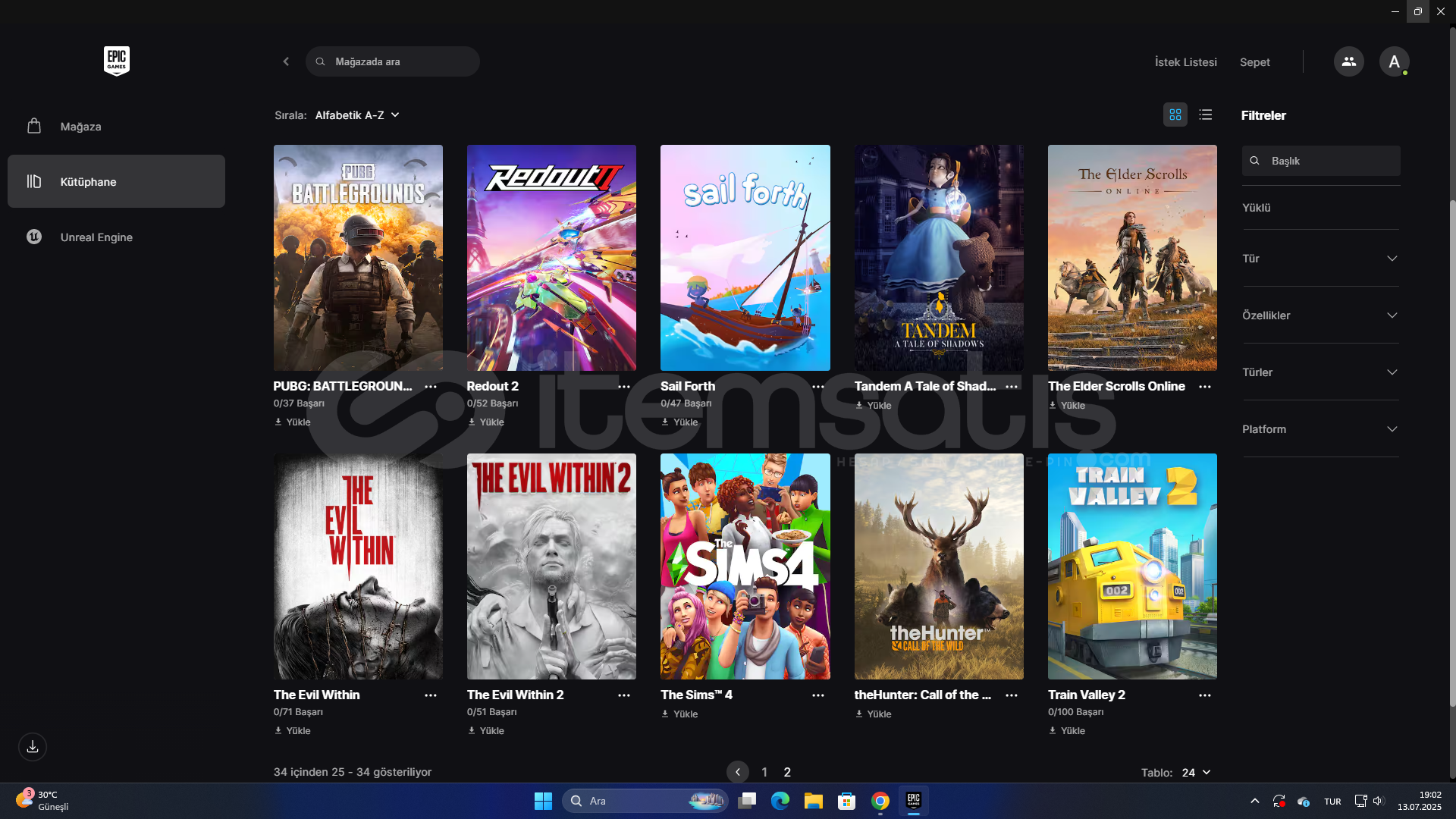Open Task View from taskbar
Image resolution: width=1456 pixels, height=819 pixels.
tap(747, 801)
